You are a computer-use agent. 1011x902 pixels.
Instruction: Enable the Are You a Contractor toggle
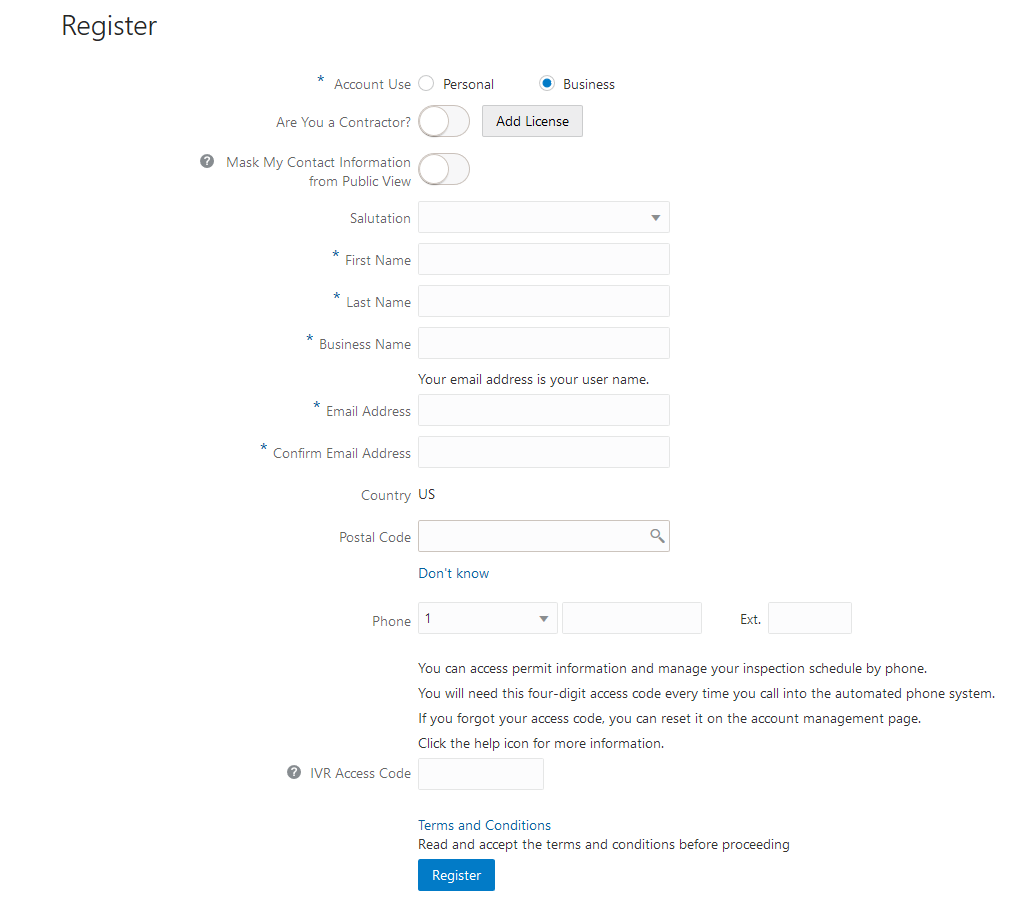[x=443, y=121]
